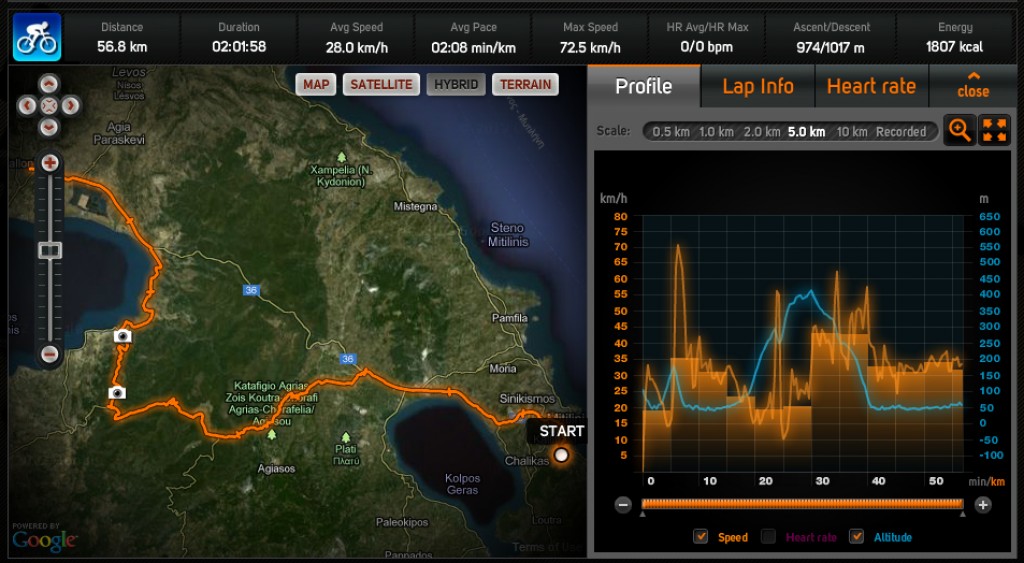Pan the map left with arrow

tap(27, 105)
